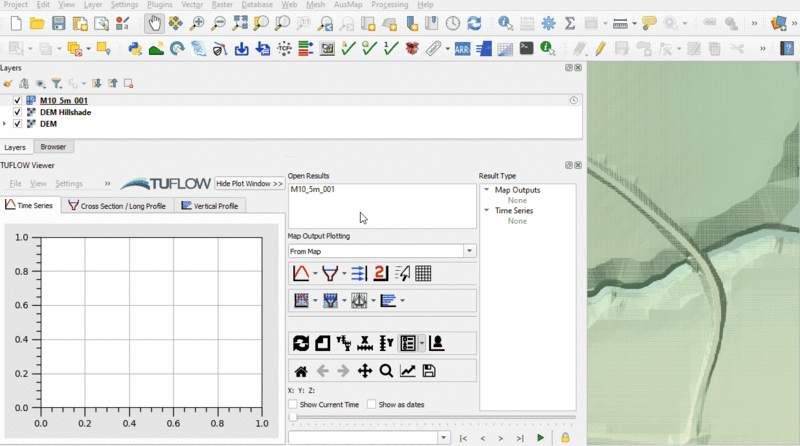The width and height of the screenshot is (800, 446).
Task: Click the refresh results icon in TUFLOW Viewer
Action: pos(300,343)
